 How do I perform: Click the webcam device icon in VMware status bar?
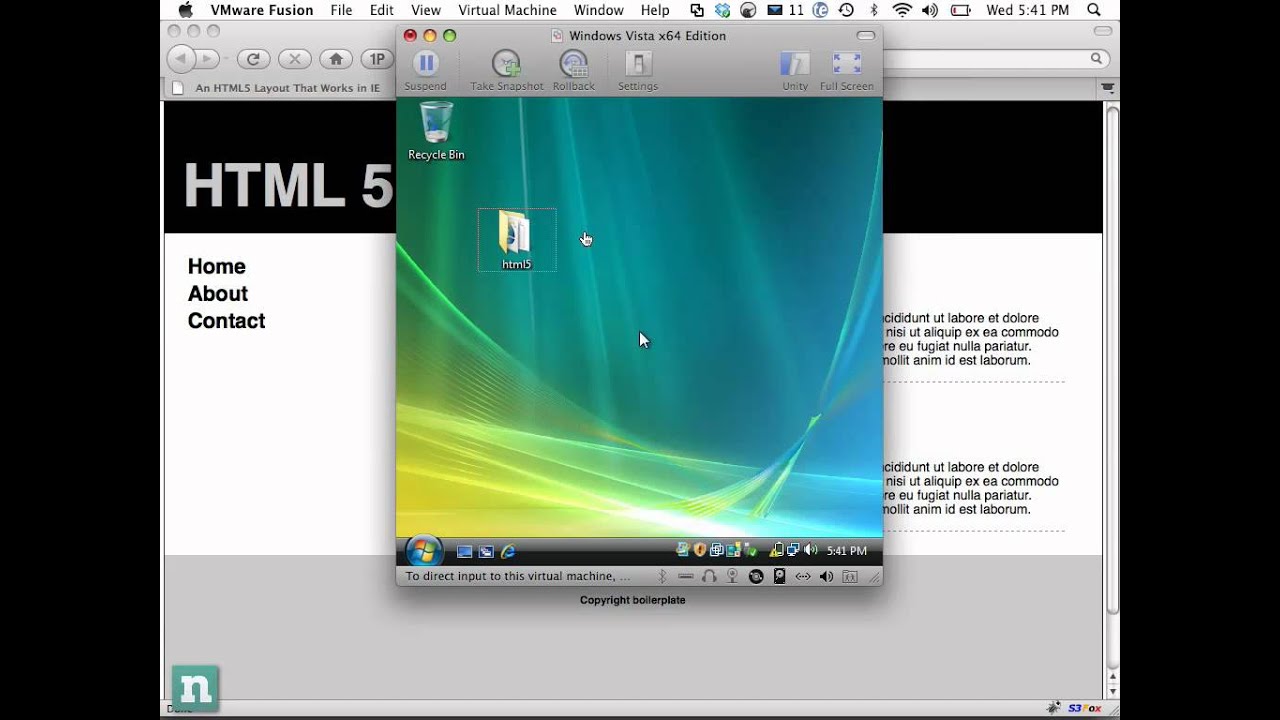point(732,576)
